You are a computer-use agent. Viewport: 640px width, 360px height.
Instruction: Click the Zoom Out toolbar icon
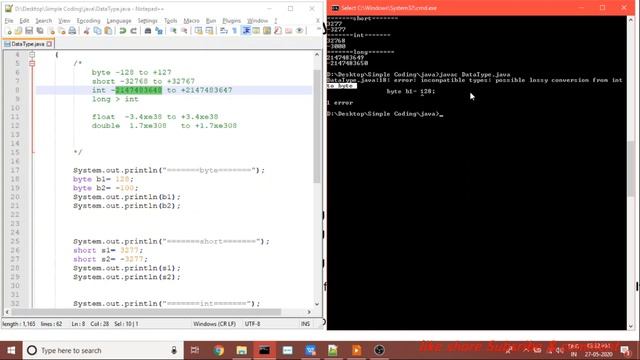184,31
